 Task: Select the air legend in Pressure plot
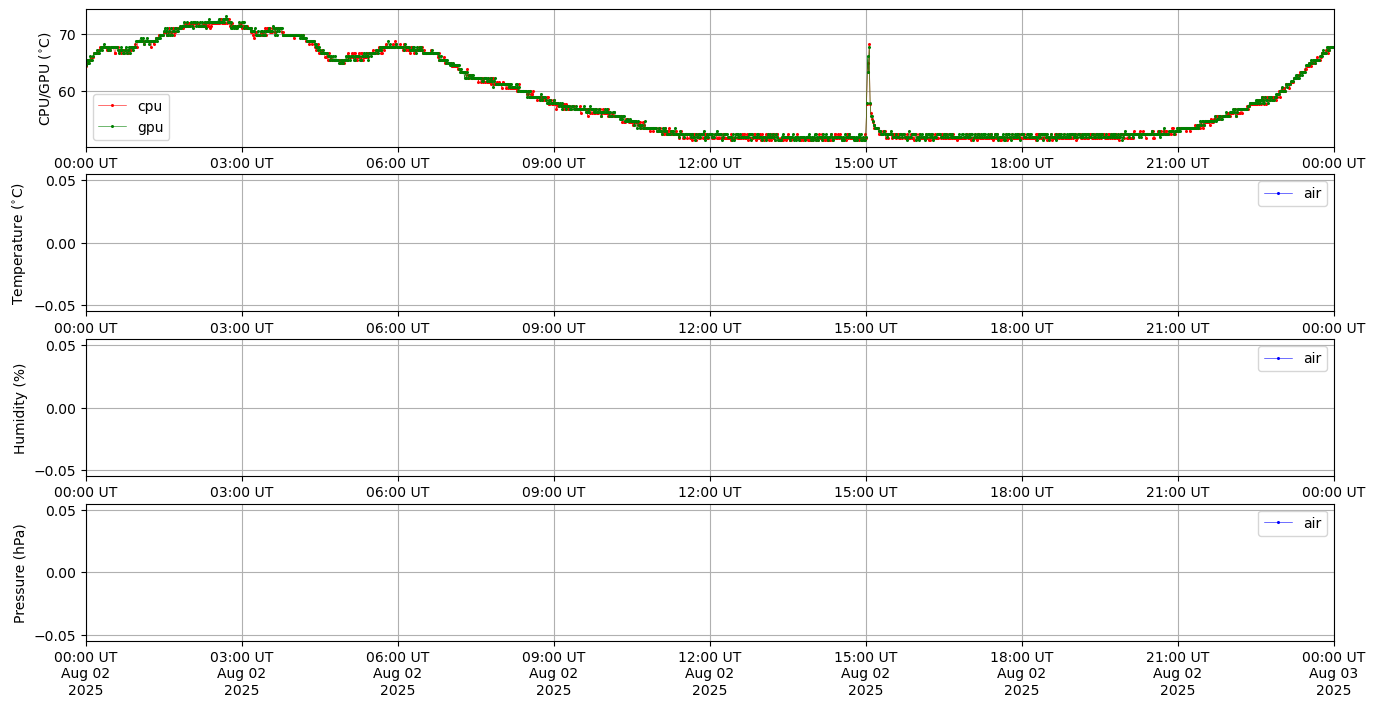[1293, 523]
